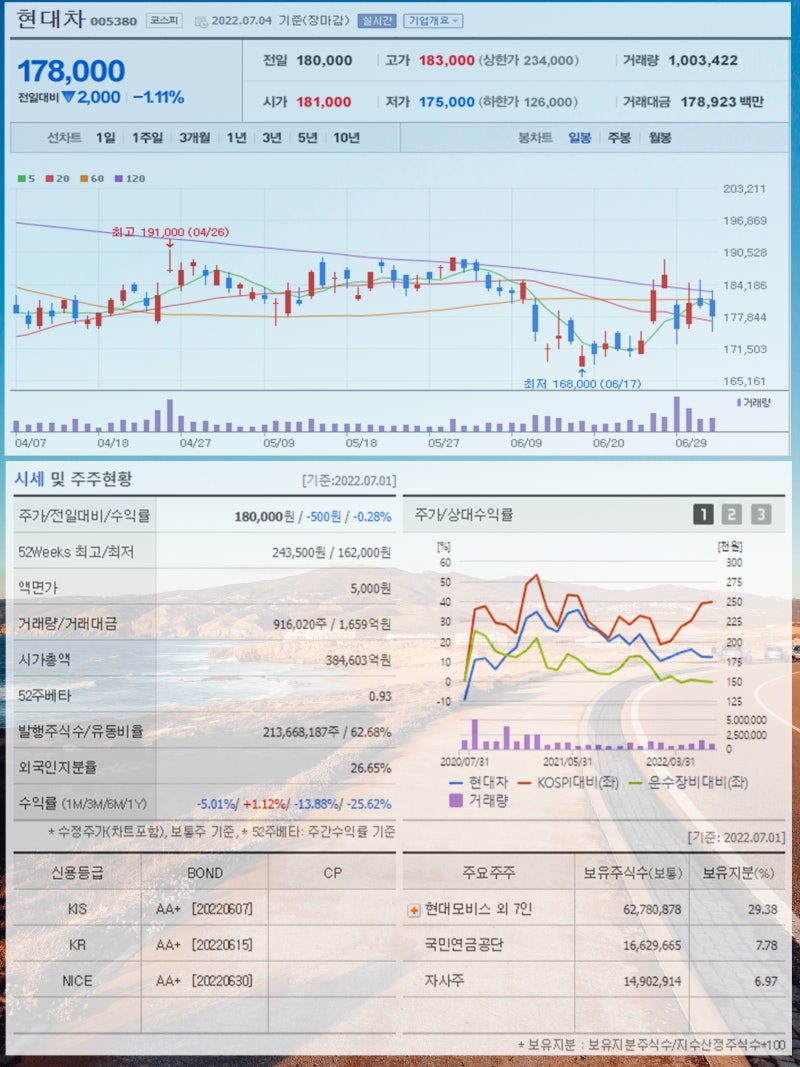Click the 외국인지분율 value 26.65%
800x1067 pixels.
[371, 768]
